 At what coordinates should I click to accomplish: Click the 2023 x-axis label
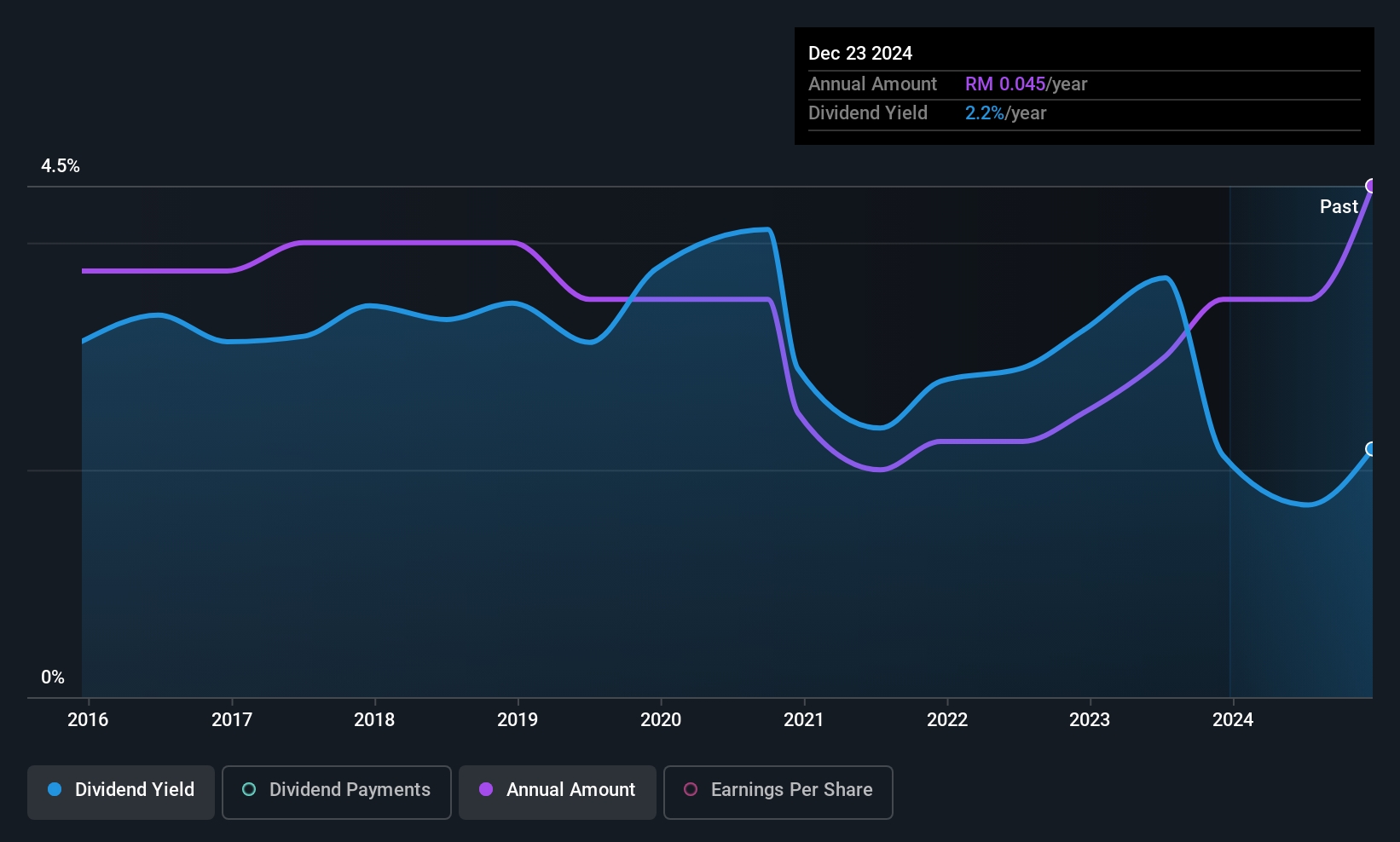tap(1090, 720)
